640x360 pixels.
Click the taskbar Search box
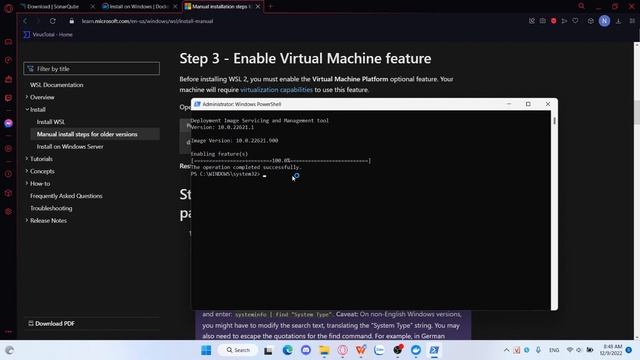click(x=238, y=350)
